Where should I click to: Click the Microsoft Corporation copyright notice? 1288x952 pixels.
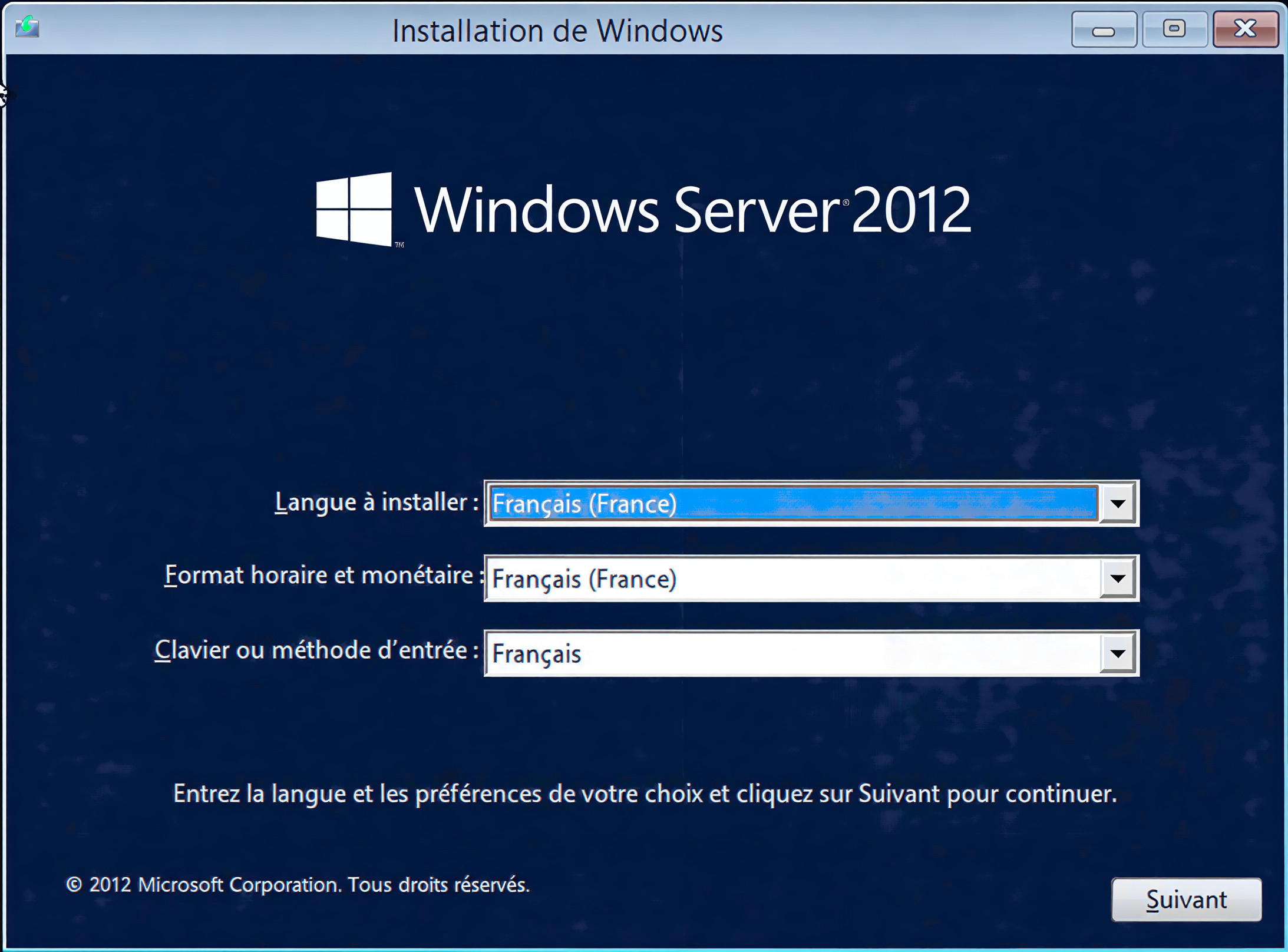point(298,885)
